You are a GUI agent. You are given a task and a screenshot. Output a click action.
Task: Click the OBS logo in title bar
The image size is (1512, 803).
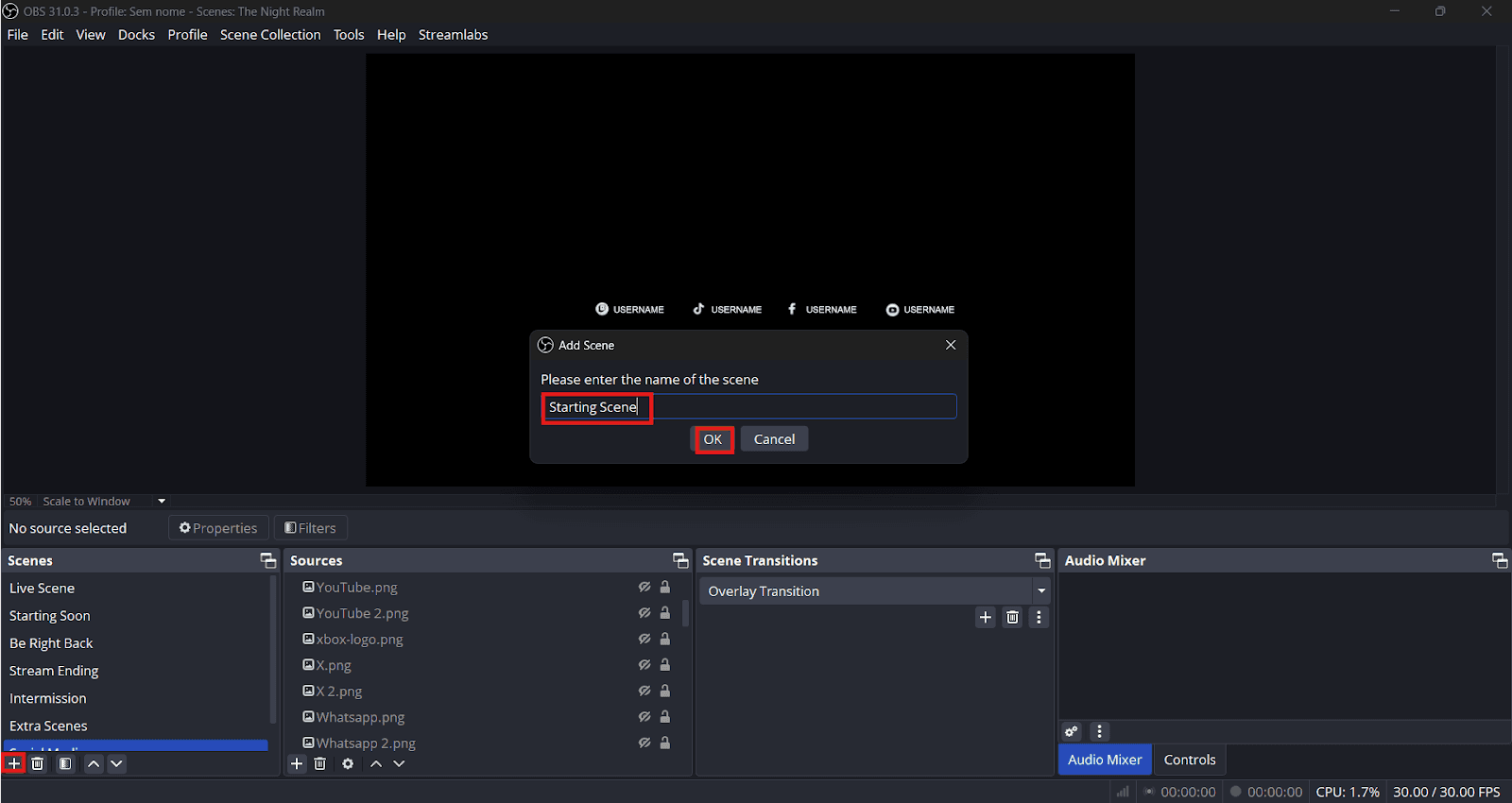pyautogui.click(x=10, y=11)
